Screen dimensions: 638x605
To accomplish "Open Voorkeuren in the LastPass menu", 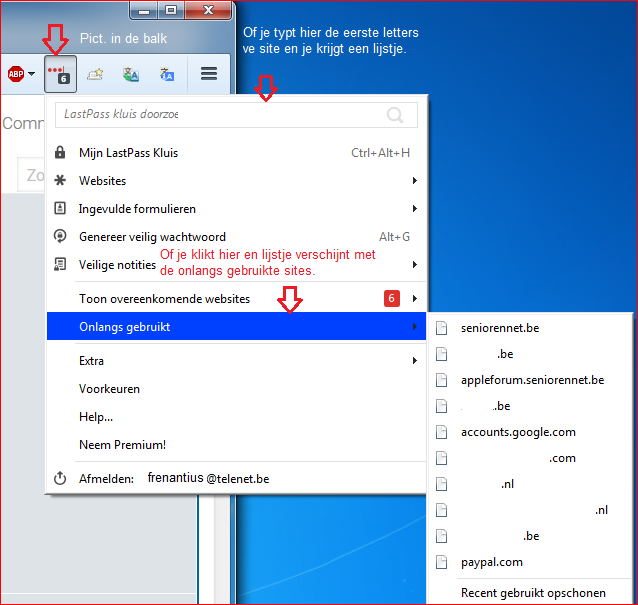I will click(109, 389).
